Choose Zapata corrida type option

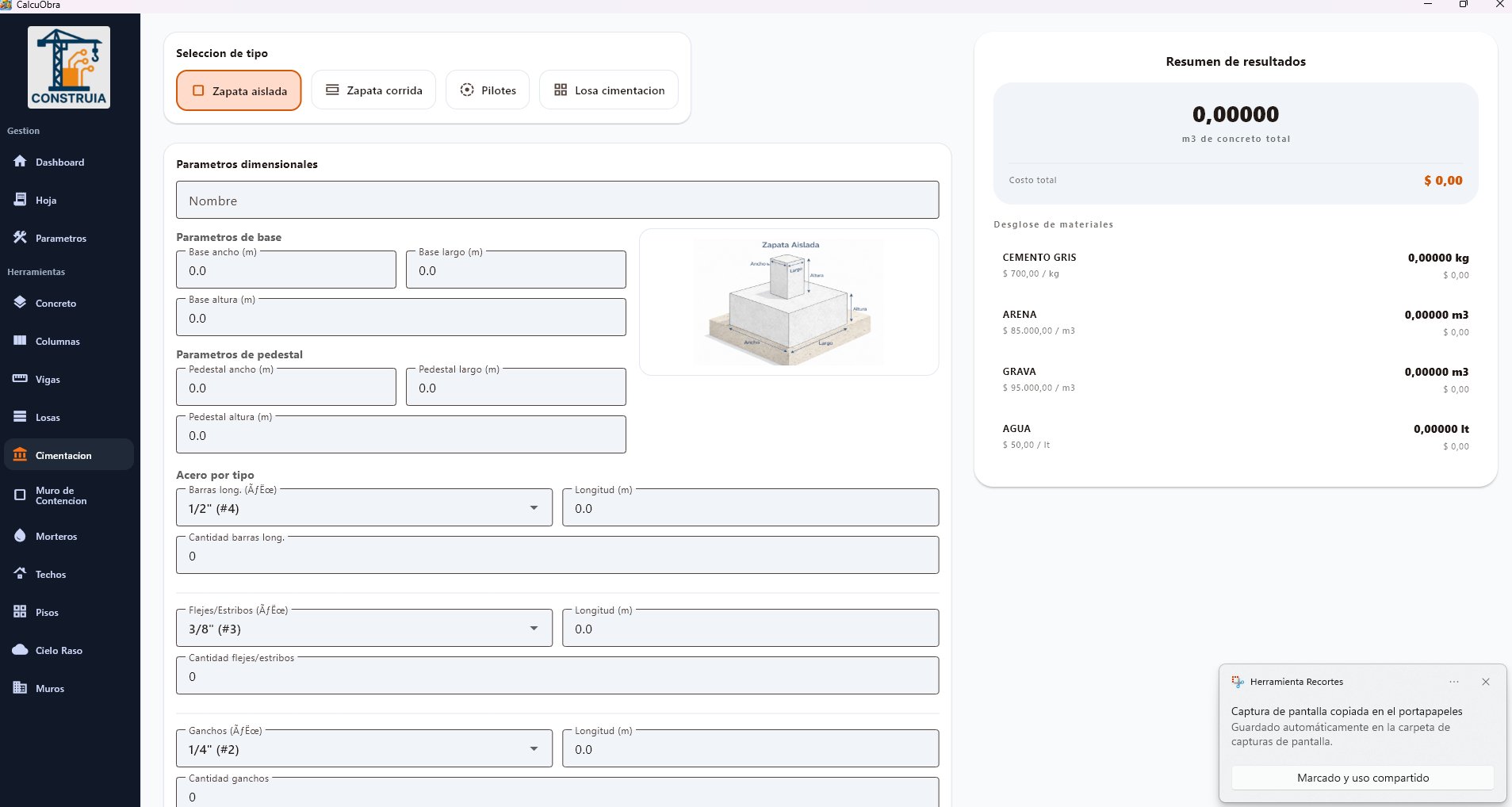click(373, 90)
